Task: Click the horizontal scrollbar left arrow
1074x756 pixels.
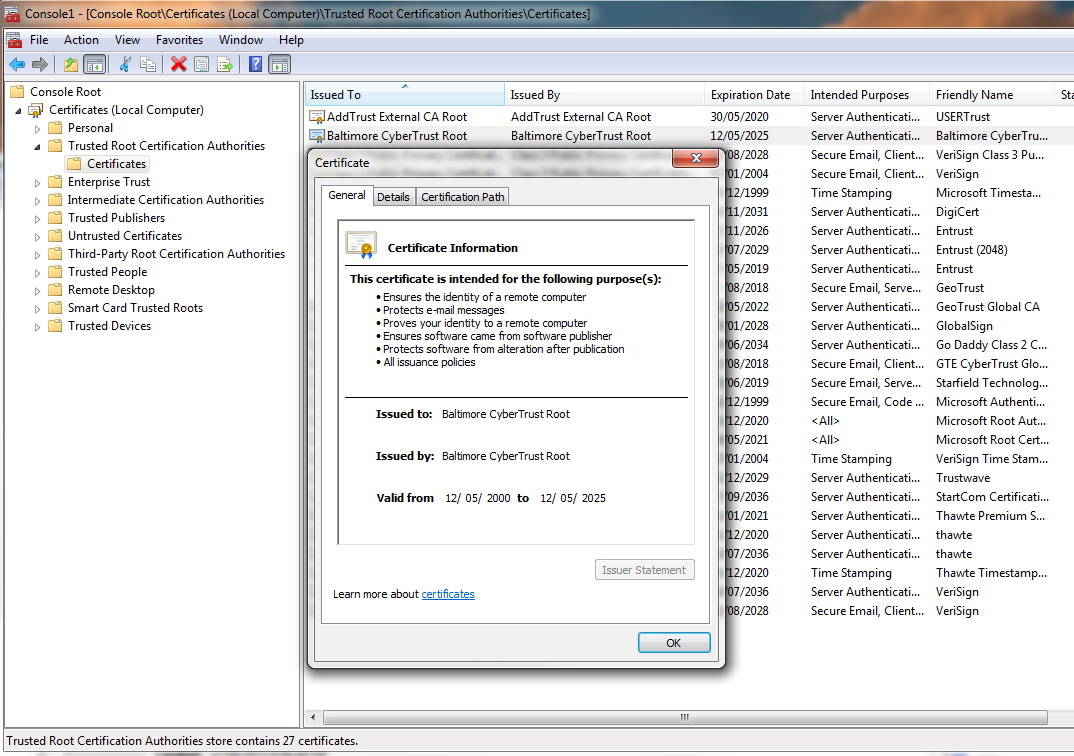Action: point(313,717)
